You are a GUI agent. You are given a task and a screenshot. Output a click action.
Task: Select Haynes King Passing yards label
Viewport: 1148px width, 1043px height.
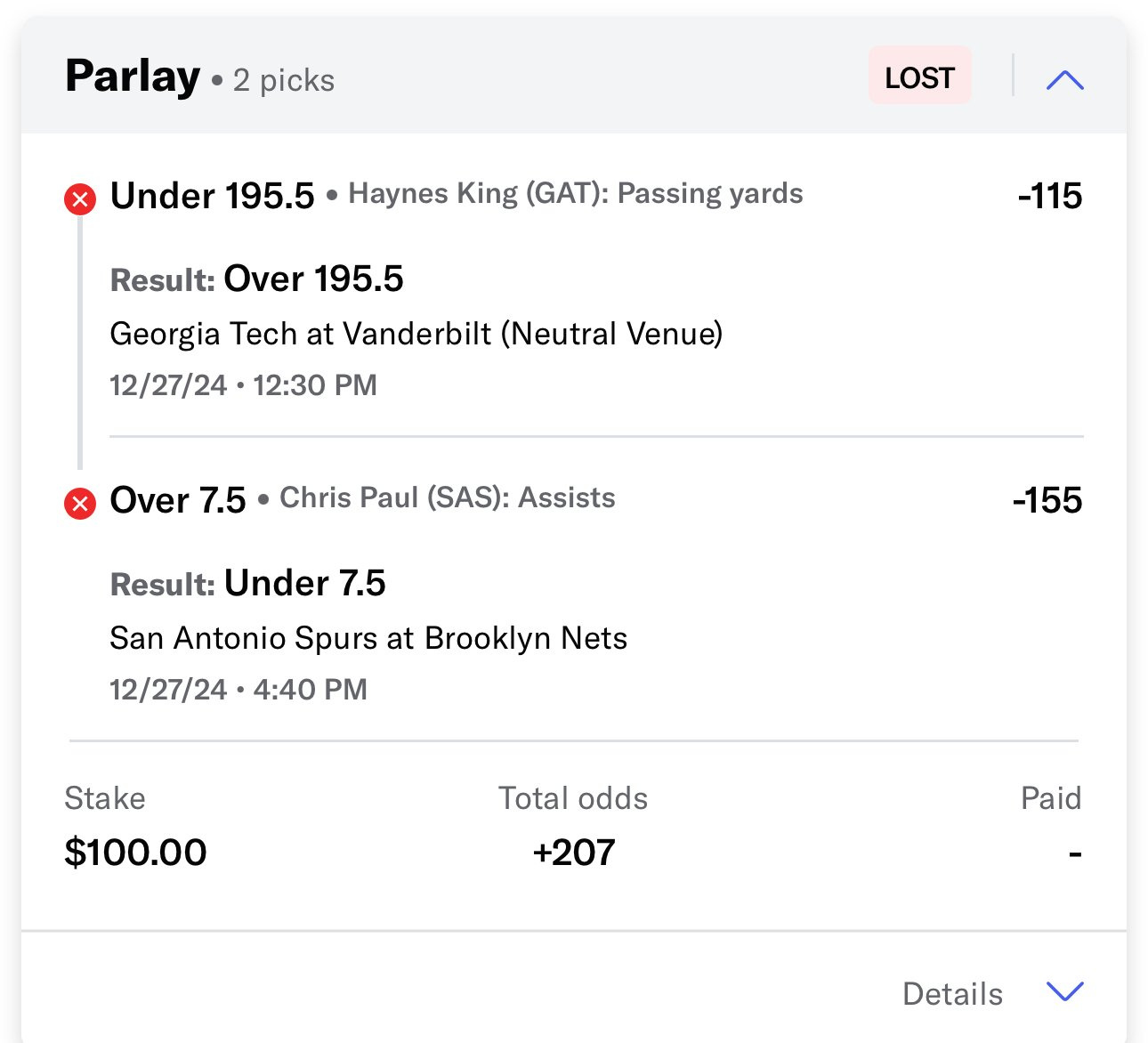[x=576, y=193]
